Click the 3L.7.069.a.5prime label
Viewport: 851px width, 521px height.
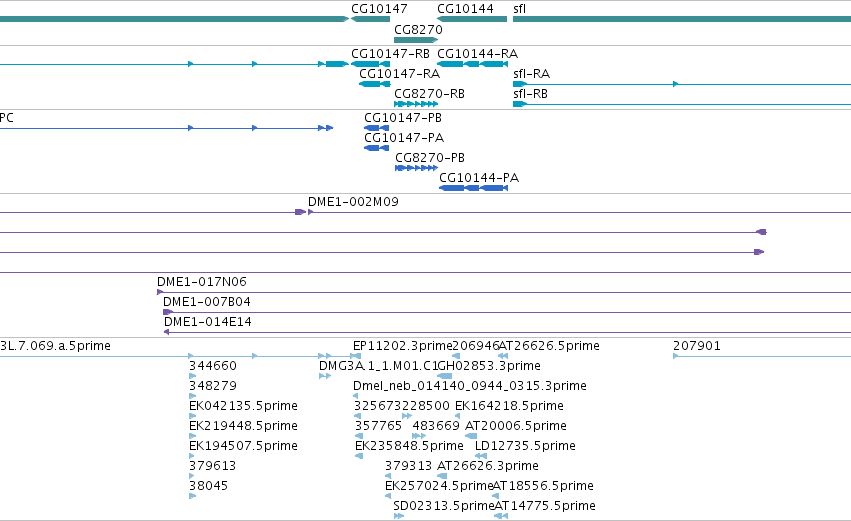[x=55, y=346]
